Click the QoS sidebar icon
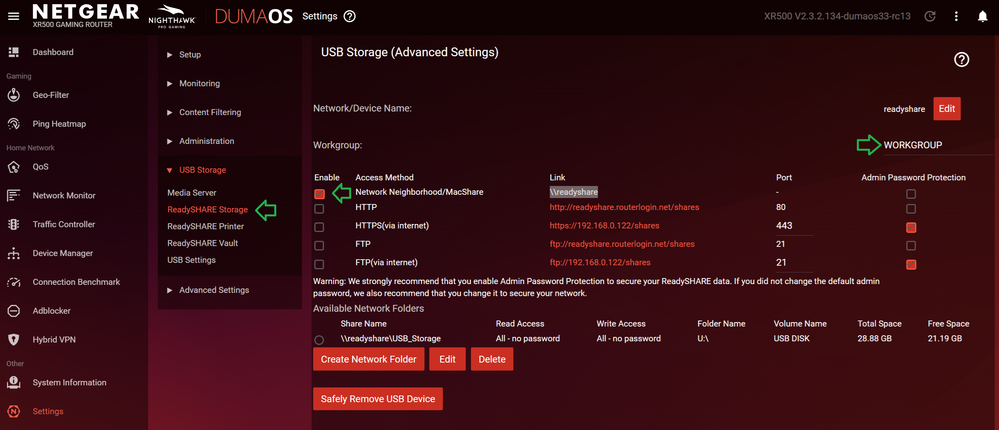Viewport: 999px width, 430px height. click(13, 167)
